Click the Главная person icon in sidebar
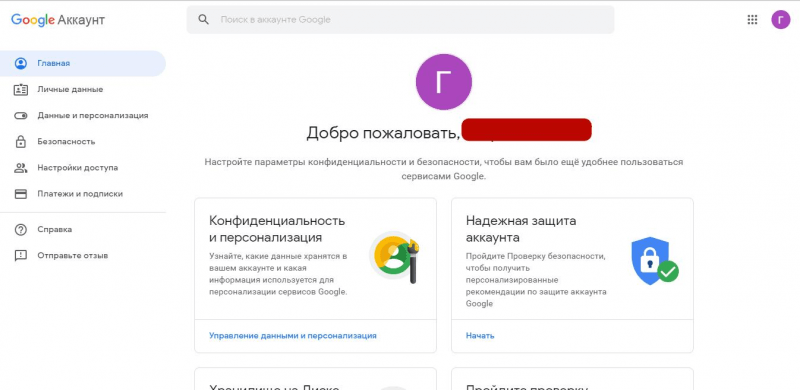The image size is (800, 390). (x=20, y=63)
